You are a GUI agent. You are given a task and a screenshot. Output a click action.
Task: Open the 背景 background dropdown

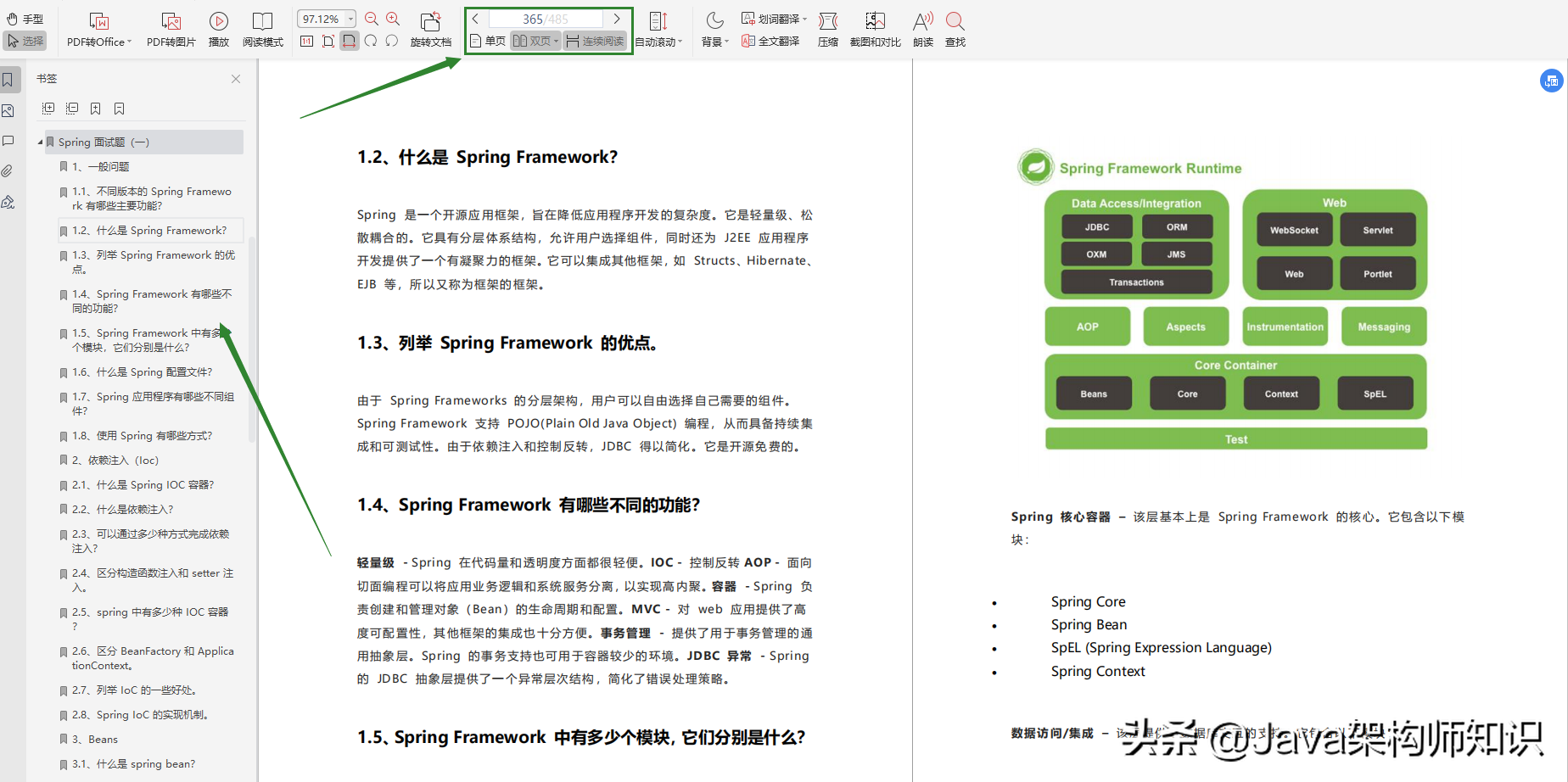coord(715,30)
